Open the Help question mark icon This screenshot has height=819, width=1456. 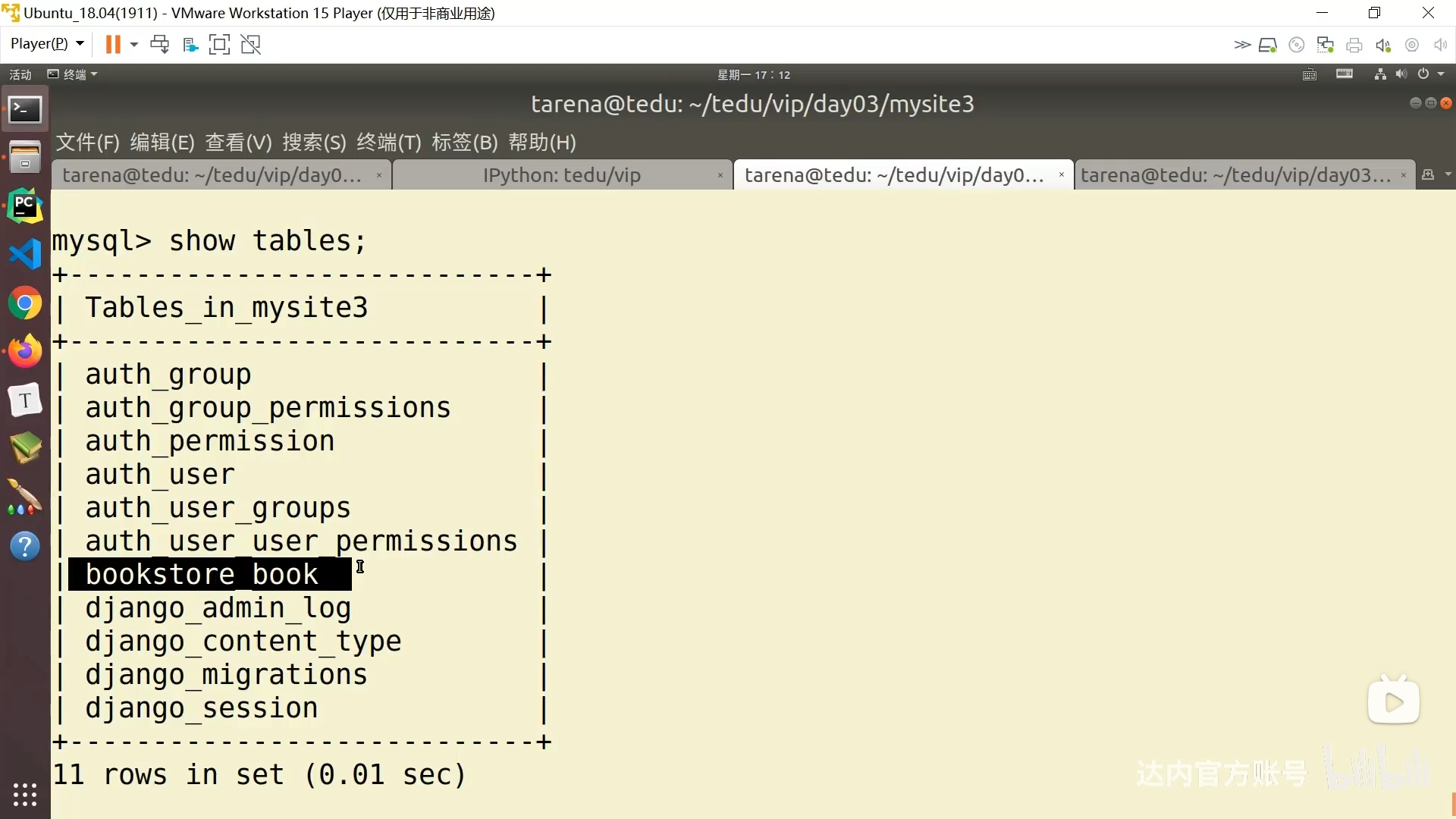25,546
